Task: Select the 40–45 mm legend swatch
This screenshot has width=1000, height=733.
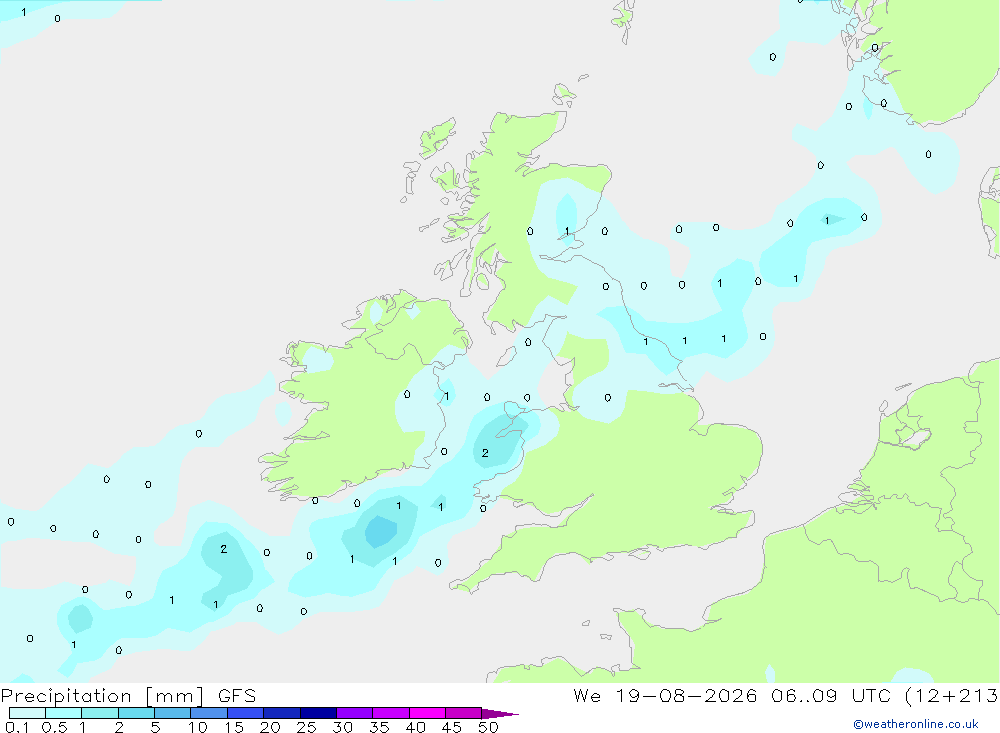Action: [x=427, y=713]
